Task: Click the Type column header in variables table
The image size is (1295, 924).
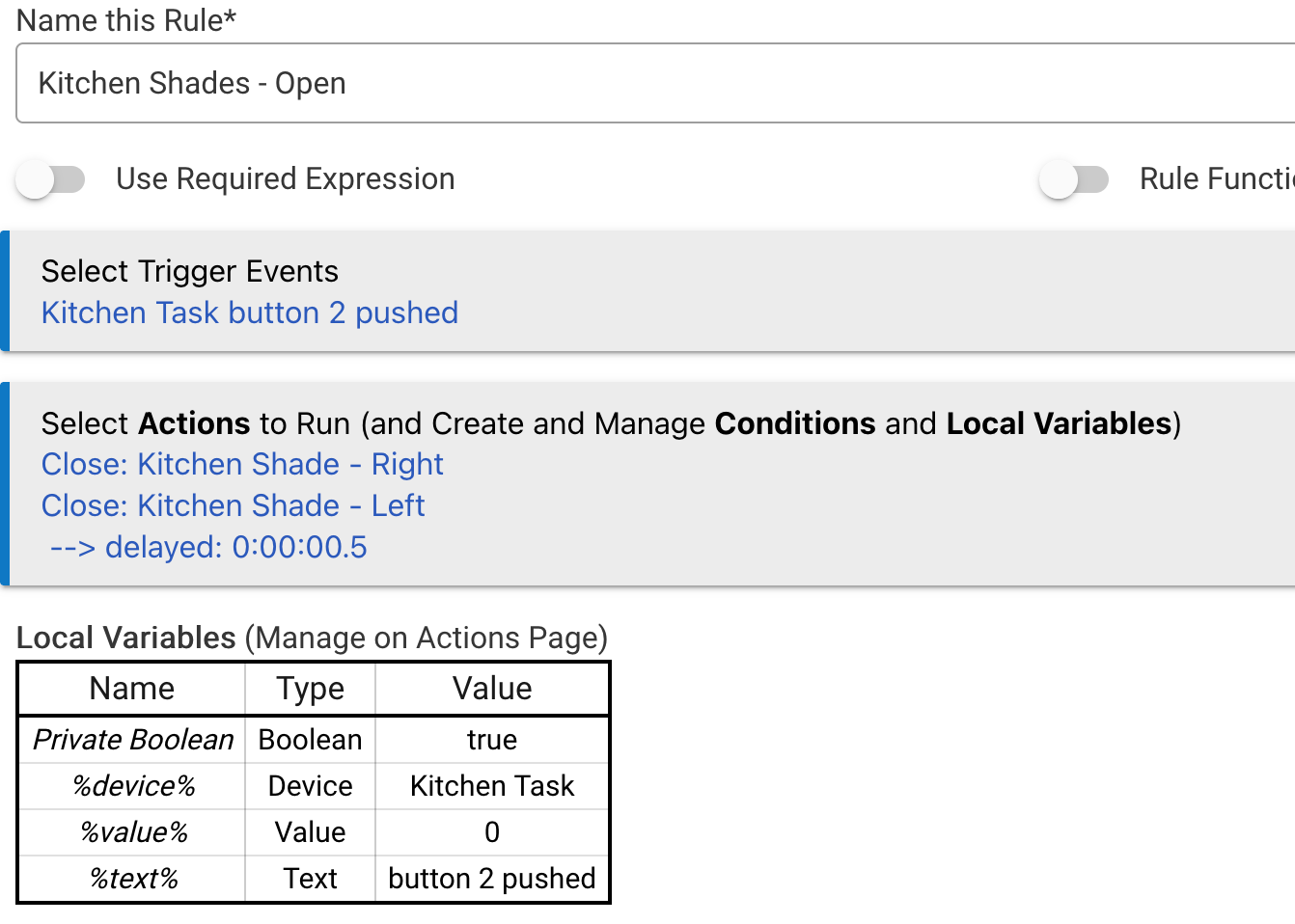Action: click(x=310, y=689)
